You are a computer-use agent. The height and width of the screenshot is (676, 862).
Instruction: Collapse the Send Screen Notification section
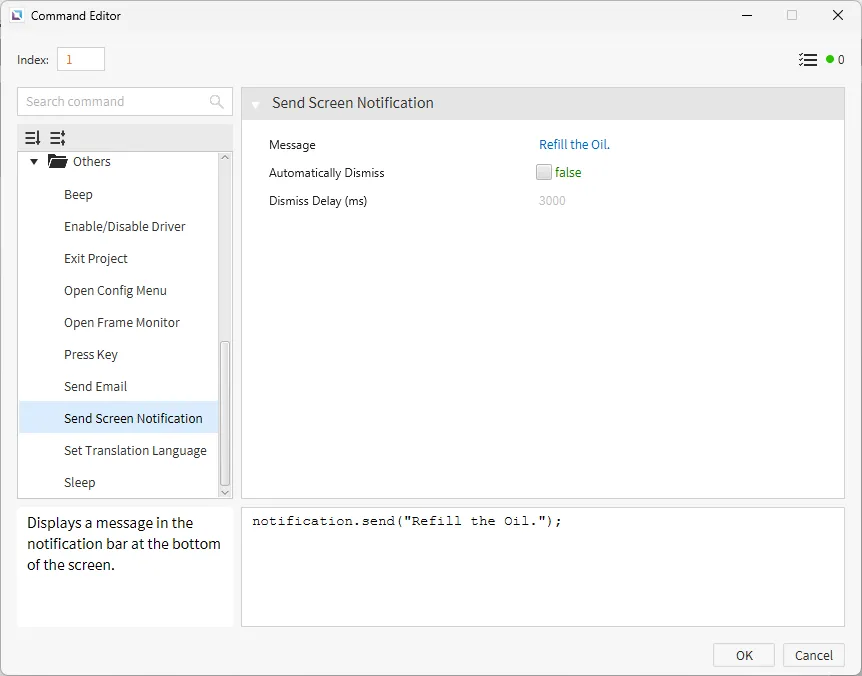(256, 104)
